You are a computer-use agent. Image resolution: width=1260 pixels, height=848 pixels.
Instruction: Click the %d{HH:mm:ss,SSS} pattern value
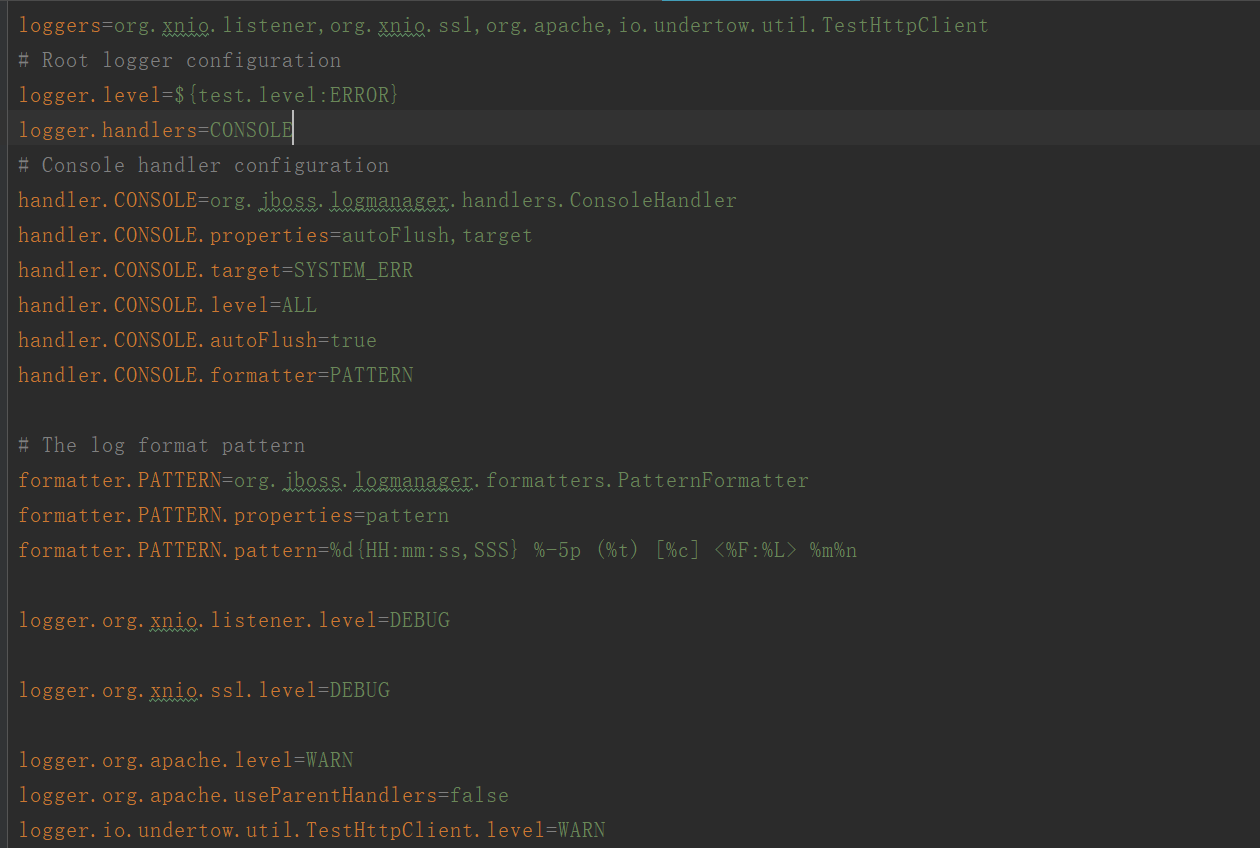point(425,550)
